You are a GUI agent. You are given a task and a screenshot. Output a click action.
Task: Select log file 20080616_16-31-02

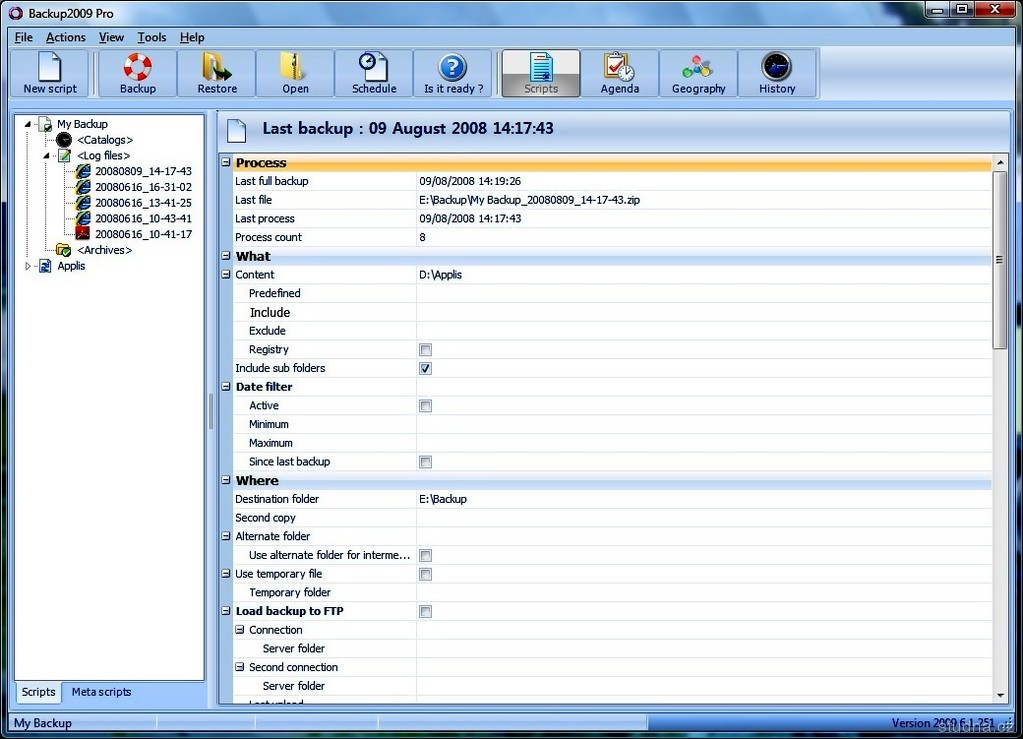[x=143, y=187]
